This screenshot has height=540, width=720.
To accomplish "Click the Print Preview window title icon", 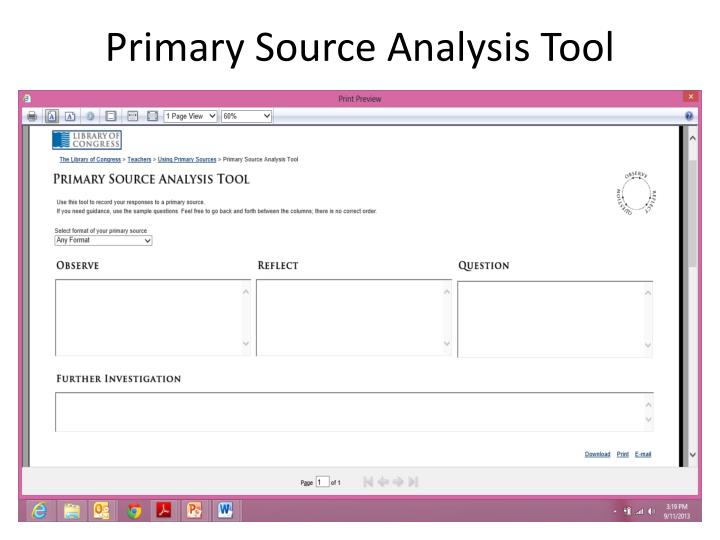I will [27, 98].
